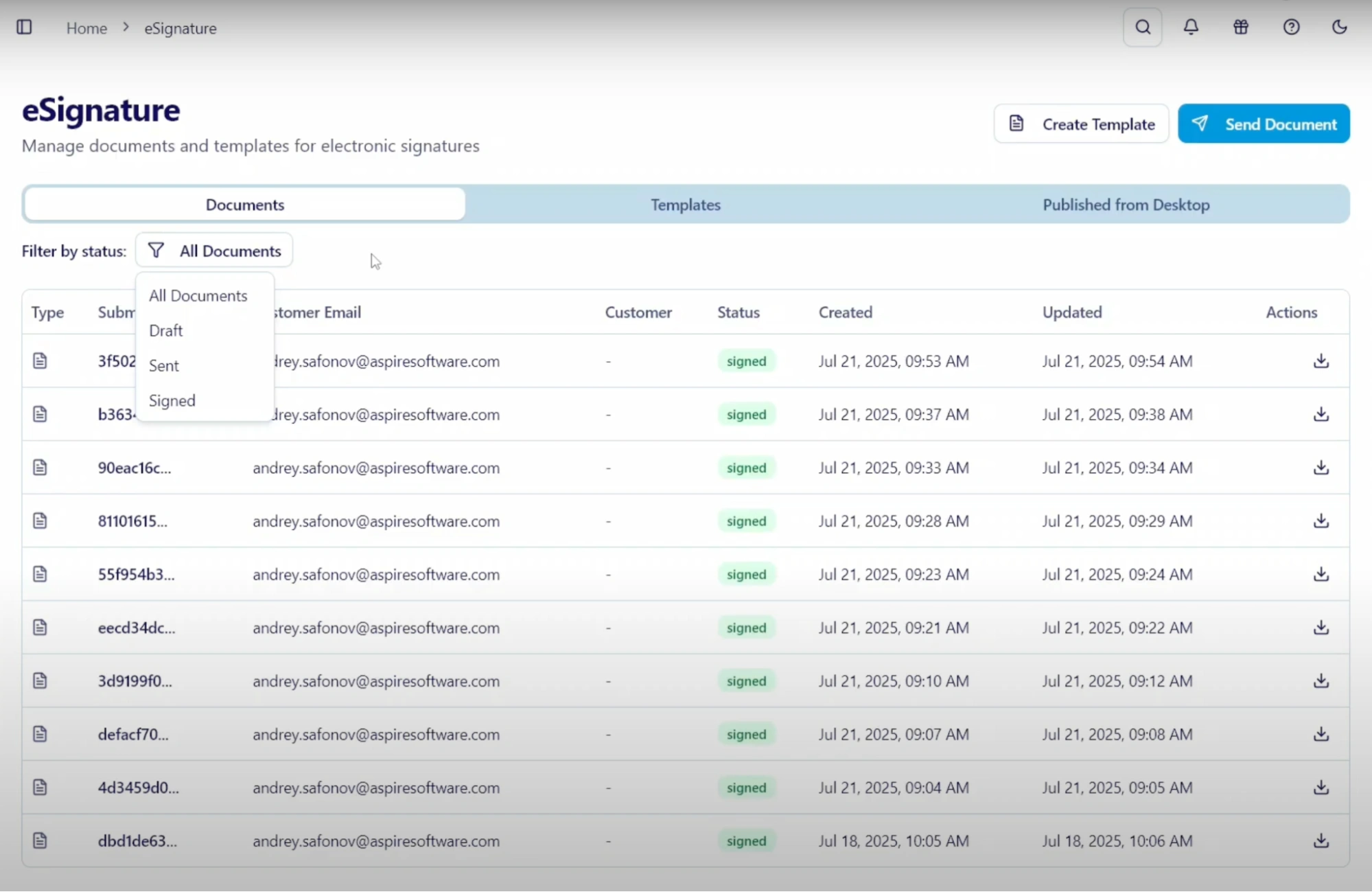The width and height of the screenshot is (1372, 892).
Task: Choose Draft from filter list
Action: tap(166, 330)
